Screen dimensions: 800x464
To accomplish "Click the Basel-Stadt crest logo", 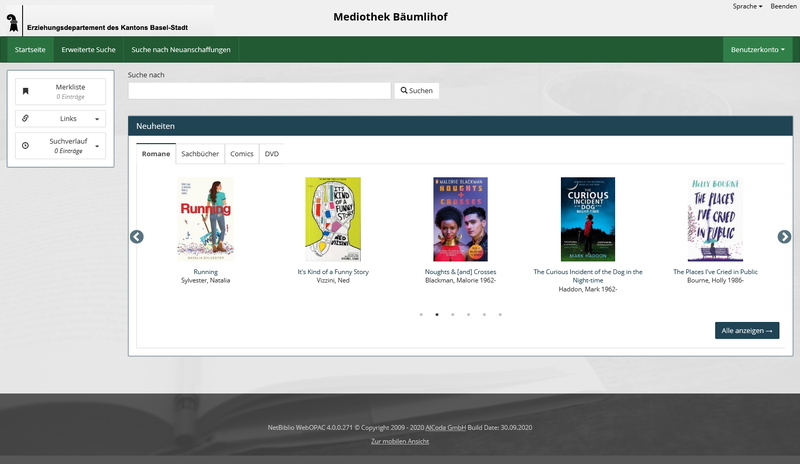I will click(13, 23).
